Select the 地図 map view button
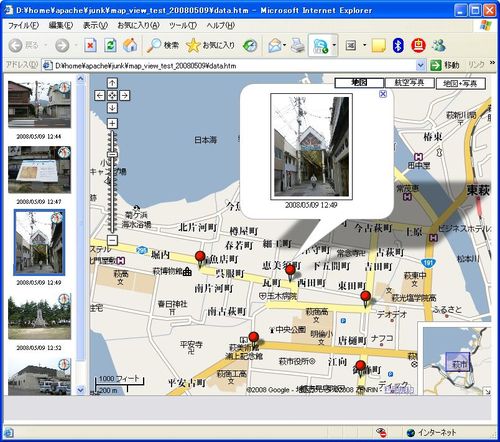The width and height of the screenshot is (500, 442). (x=359, y=83)
